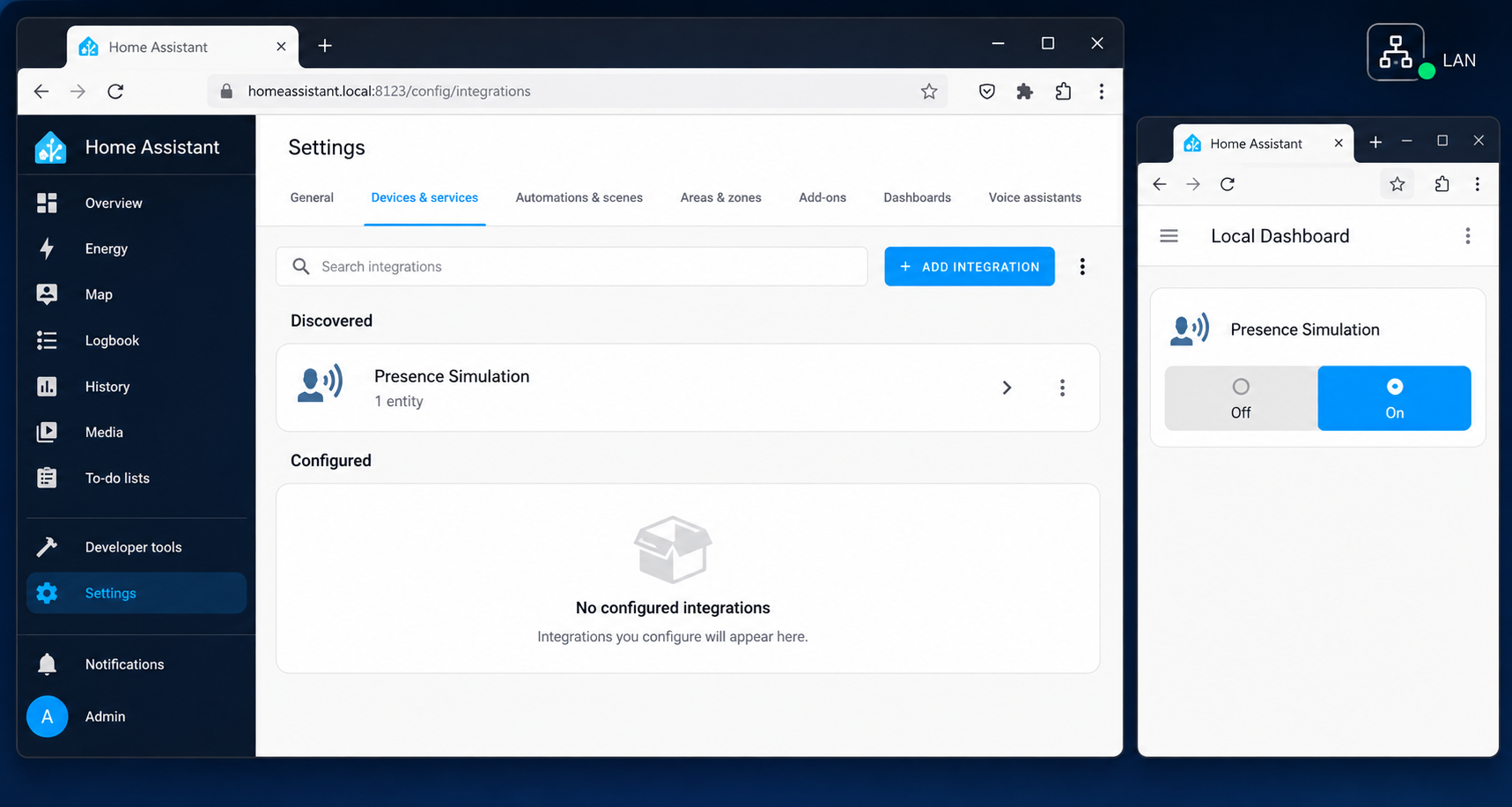This screenshot has height=807, width=1512.
Task: Open the Admin user profile avatar
Action: [x=47, y=716]
